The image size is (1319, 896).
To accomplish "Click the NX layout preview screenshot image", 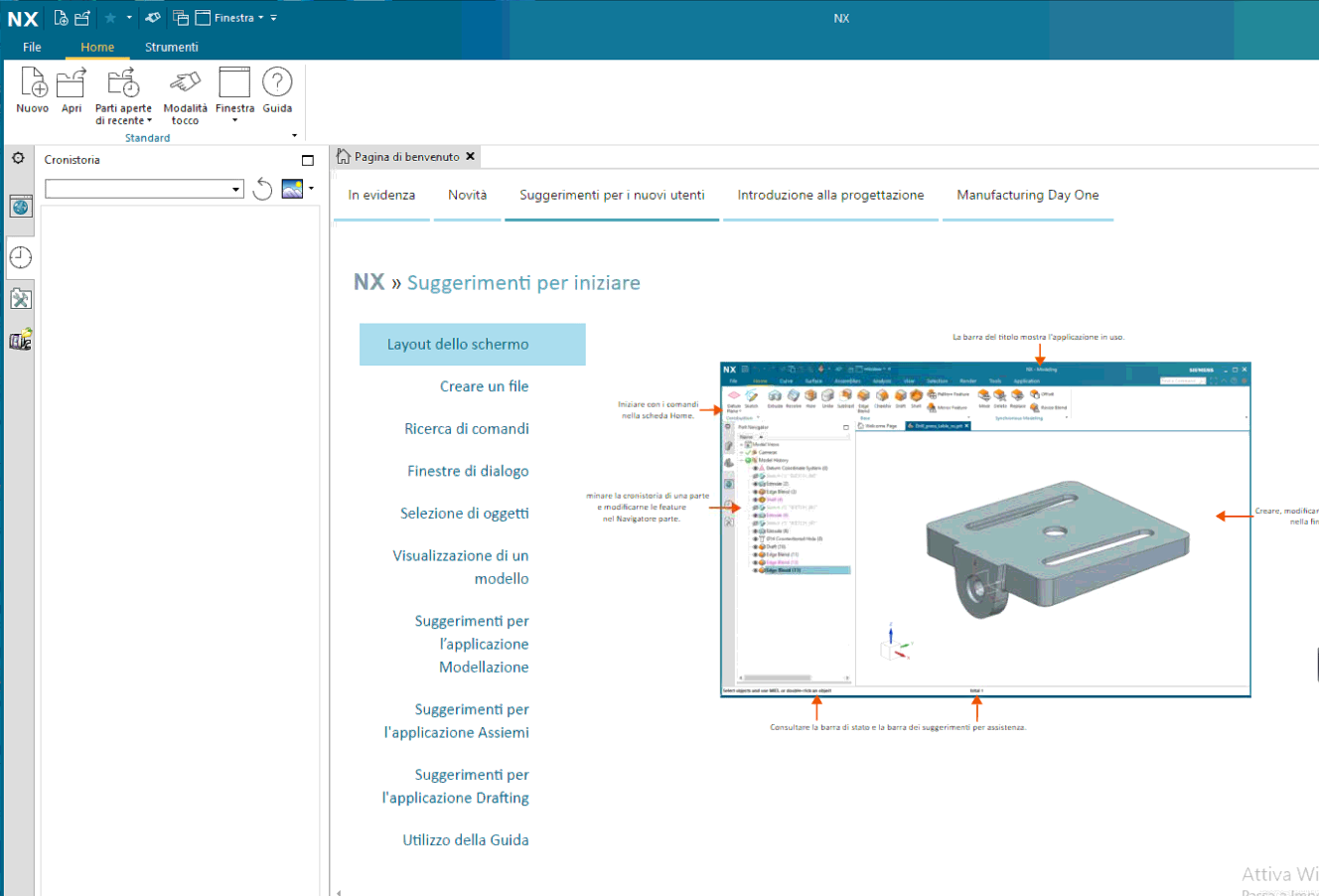I will pyautogui.click(x=985, y=529).
